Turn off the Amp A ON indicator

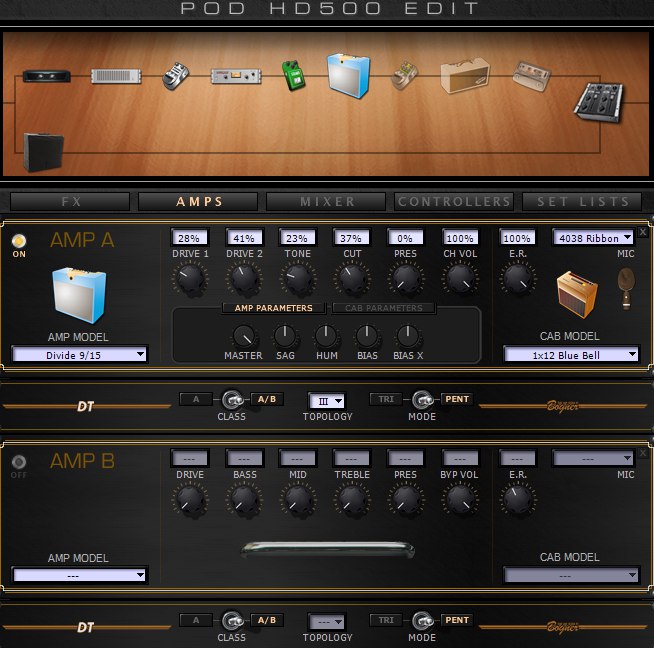19,241
